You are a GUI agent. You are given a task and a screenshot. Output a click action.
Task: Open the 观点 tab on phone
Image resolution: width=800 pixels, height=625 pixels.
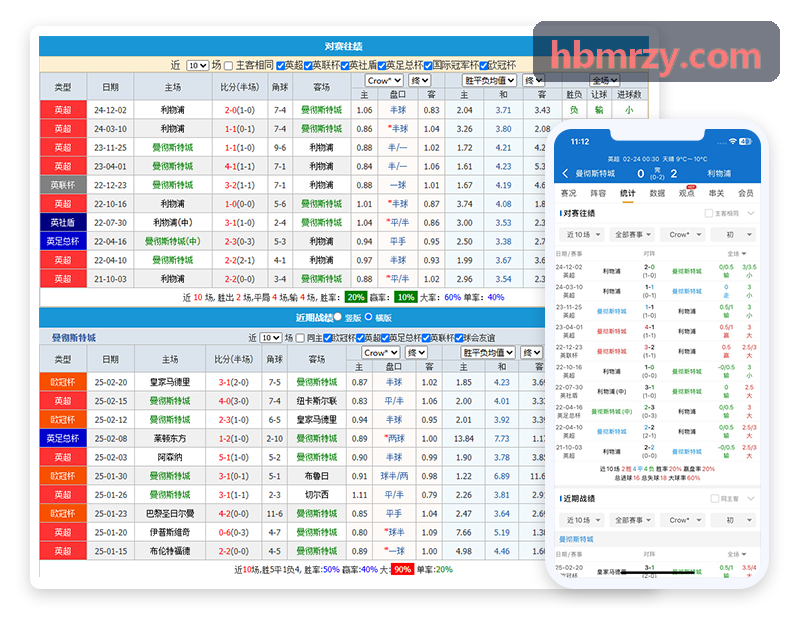[x=687, y=193]
